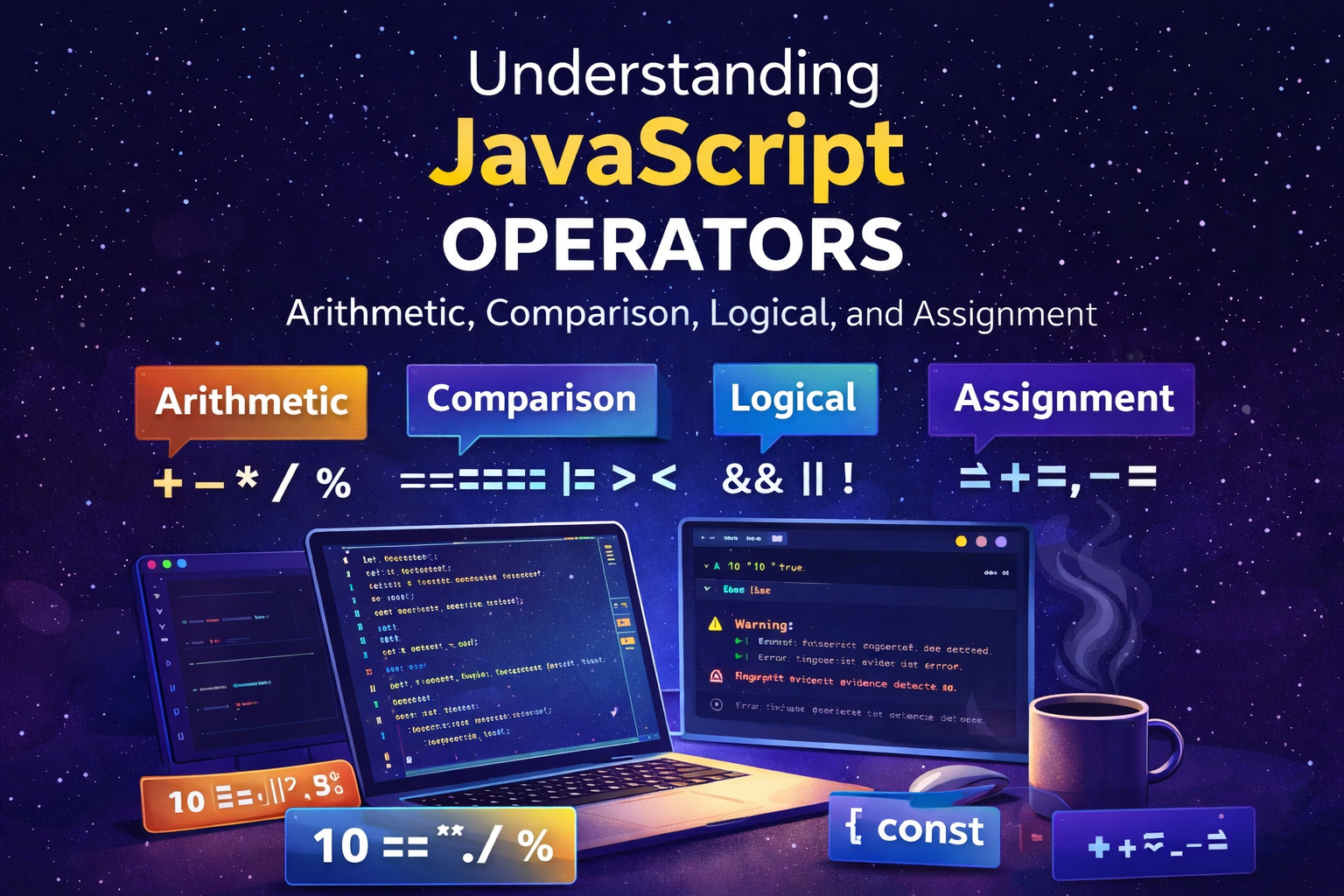
Task: Collapse the chevron next to 'Eboe [&se'
Action: [707, 589]
